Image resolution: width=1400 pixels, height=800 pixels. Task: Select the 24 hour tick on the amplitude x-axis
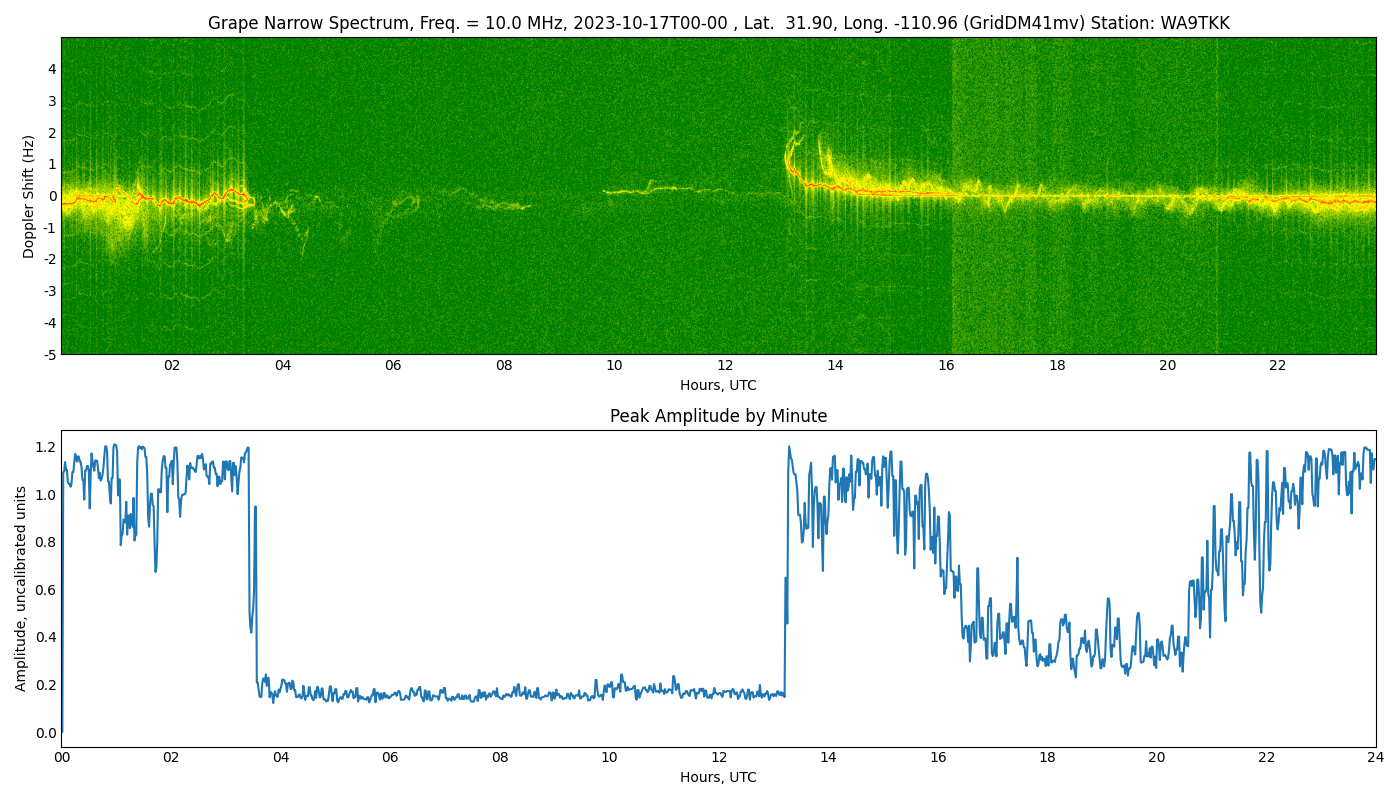(x=1376, y=758)
